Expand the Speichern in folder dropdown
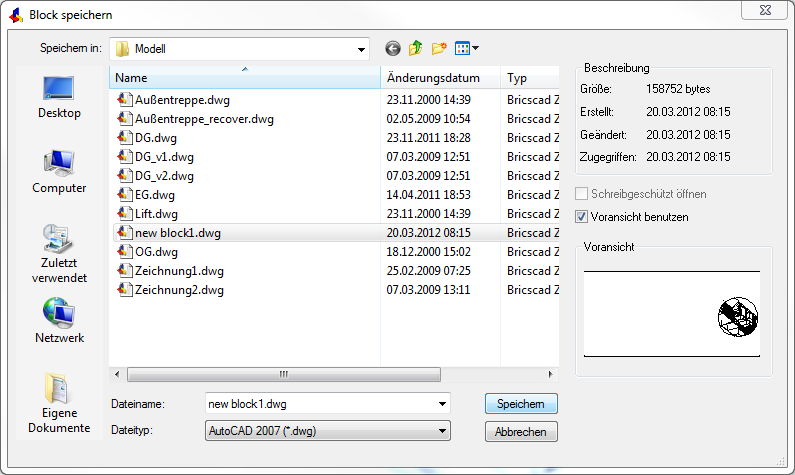 [361, 49]
